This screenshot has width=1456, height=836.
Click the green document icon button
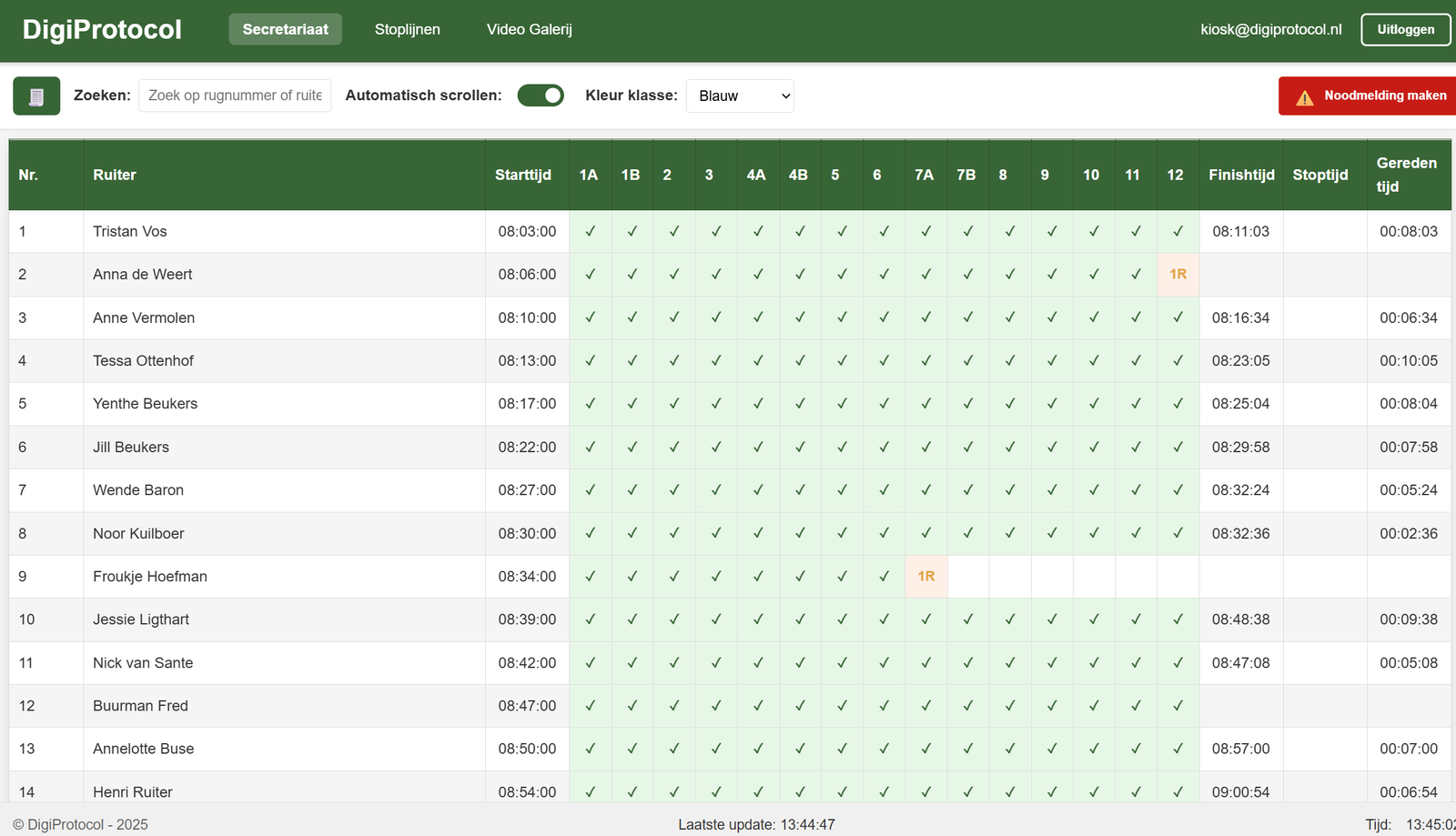pyautogui.click(x=36, y=96)
